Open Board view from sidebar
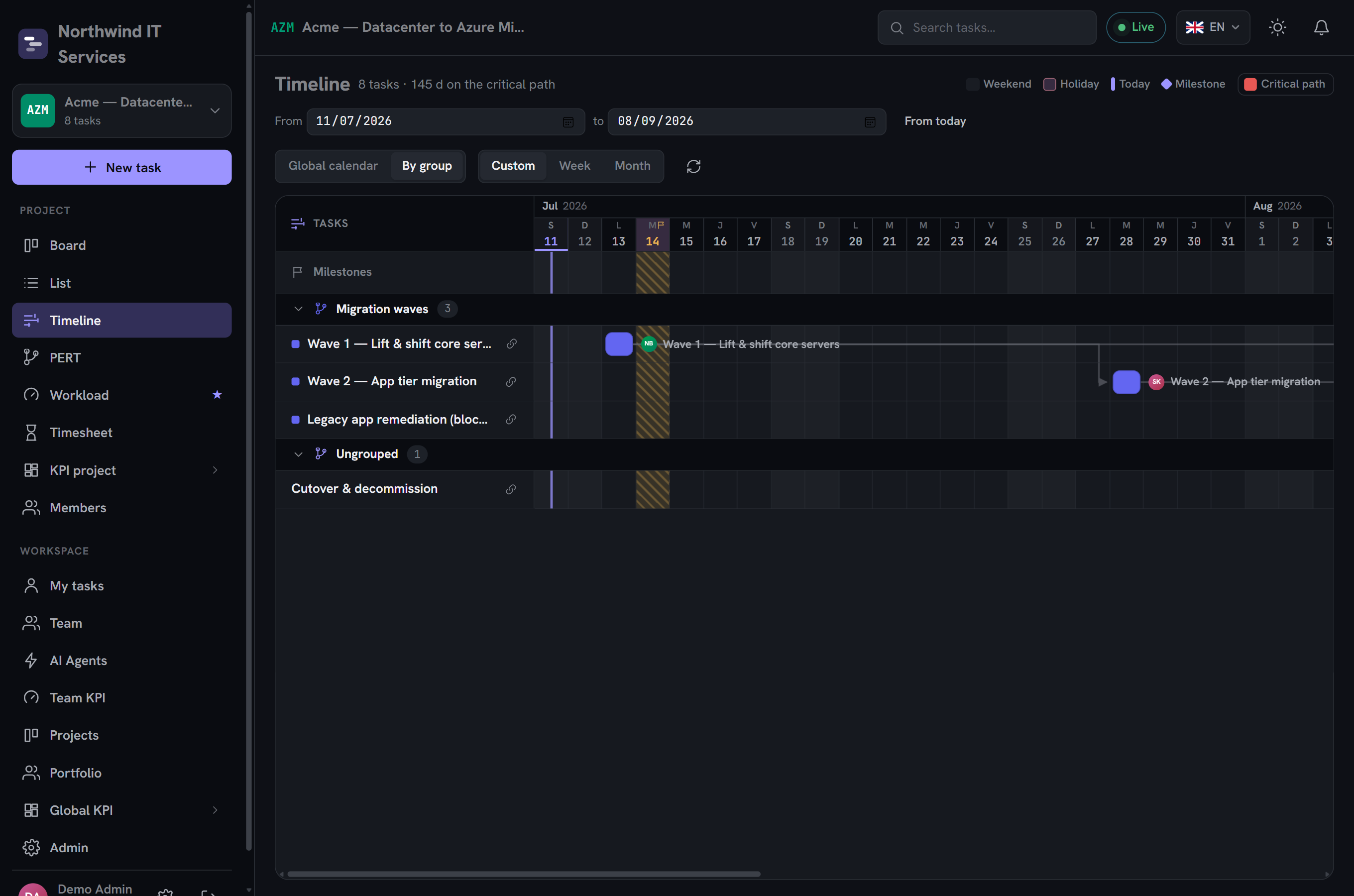 (x=121, y=245)
